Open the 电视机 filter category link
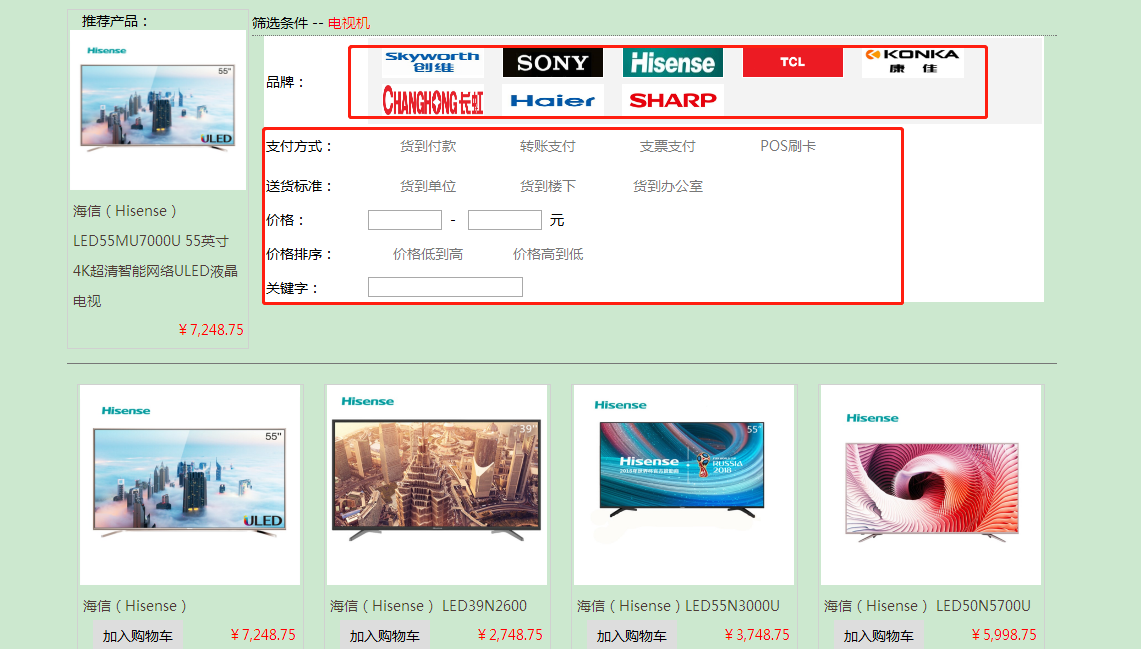The image size is (1141, 649). tap(349, 23)
